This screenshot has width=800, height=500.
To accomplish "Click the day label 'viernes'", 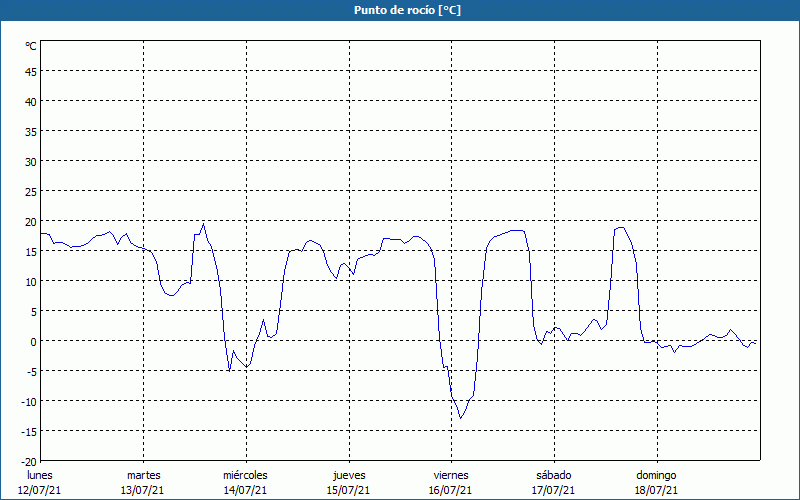I will 451,476.
